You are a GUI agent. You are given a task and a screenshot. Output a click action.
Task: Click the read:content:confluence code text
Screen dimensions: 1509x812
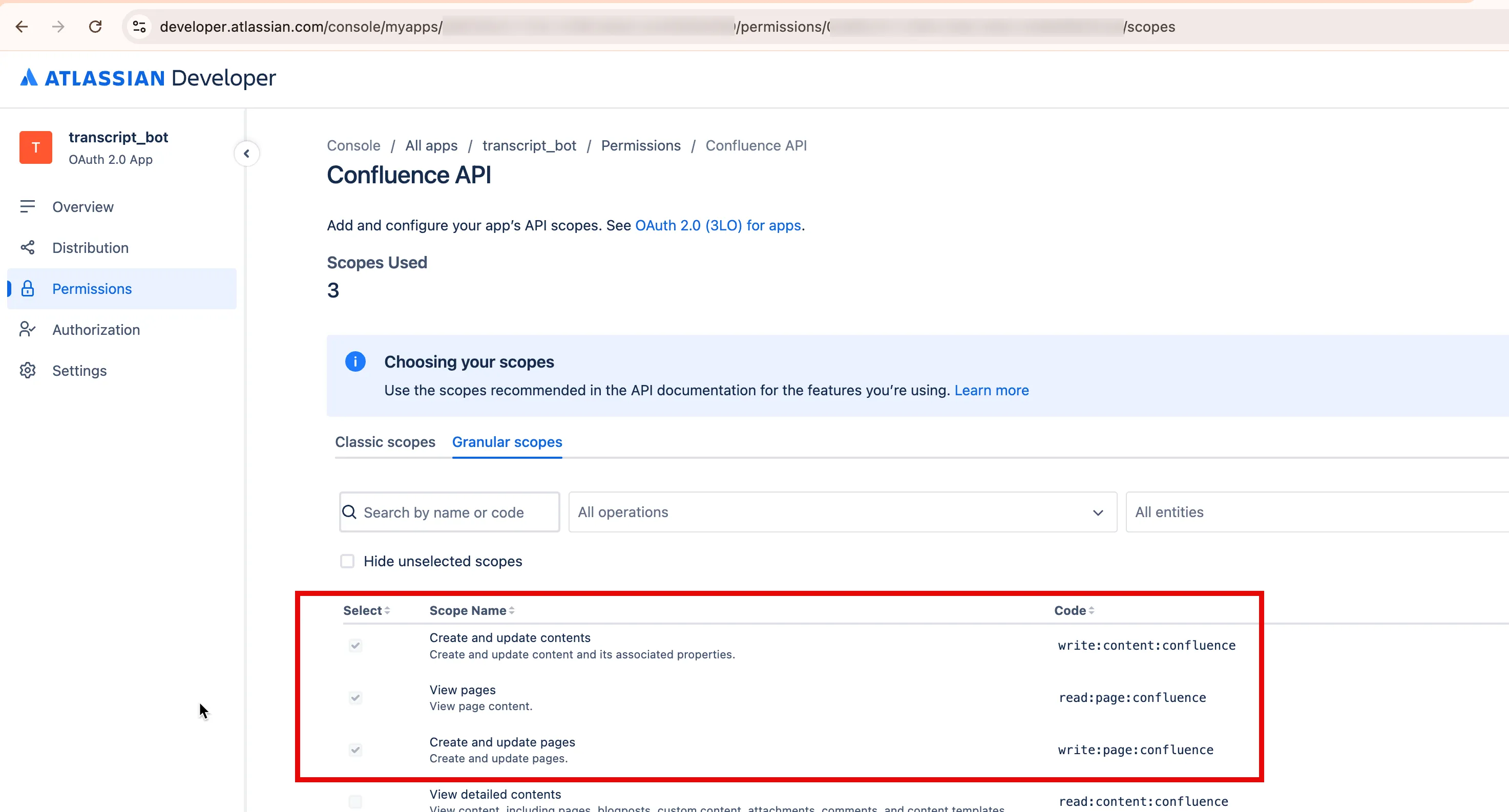(1143, 801)
